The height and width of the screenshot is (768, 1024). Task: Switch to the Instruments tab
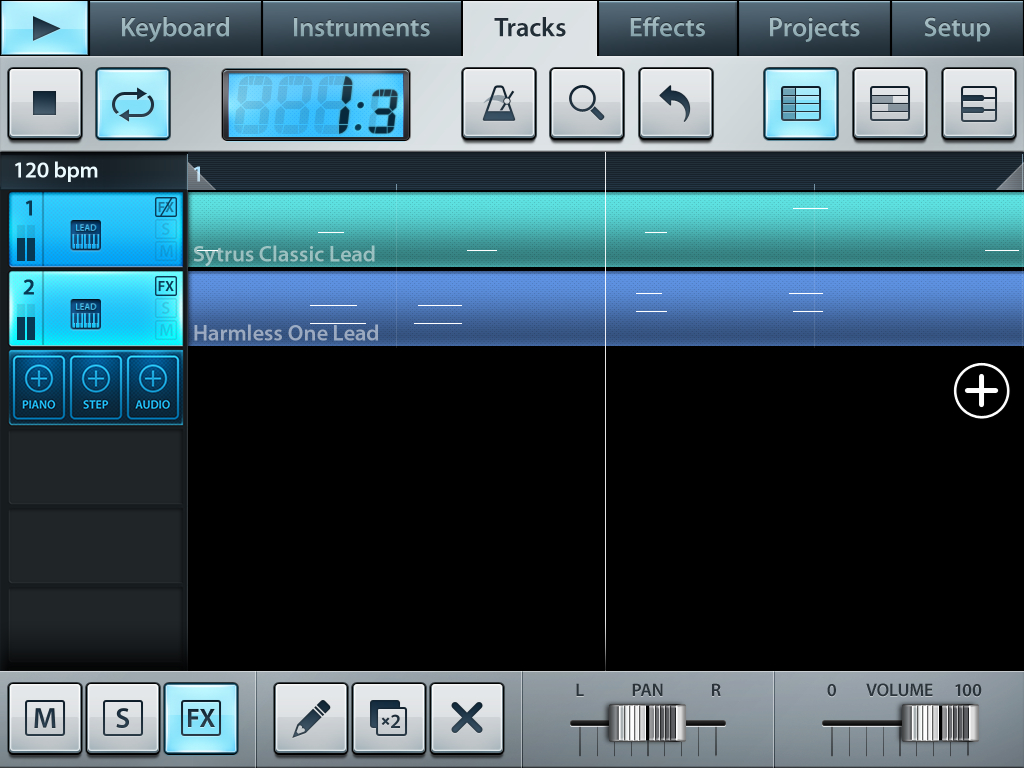tap(361, 28)
